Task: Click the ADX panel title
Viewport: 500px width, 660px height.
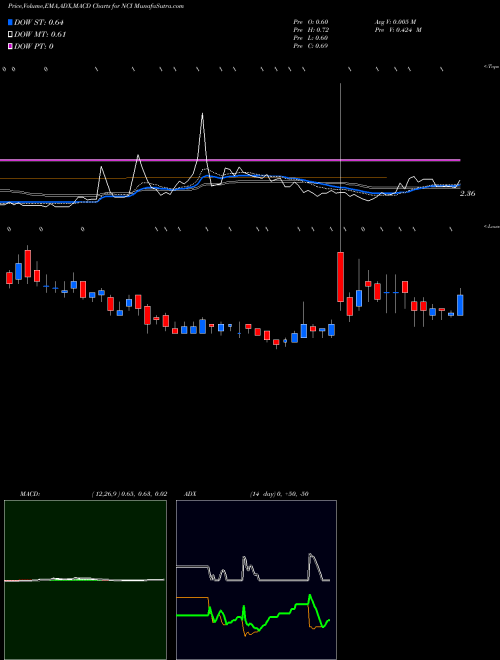Action: [x=190, y=494]
